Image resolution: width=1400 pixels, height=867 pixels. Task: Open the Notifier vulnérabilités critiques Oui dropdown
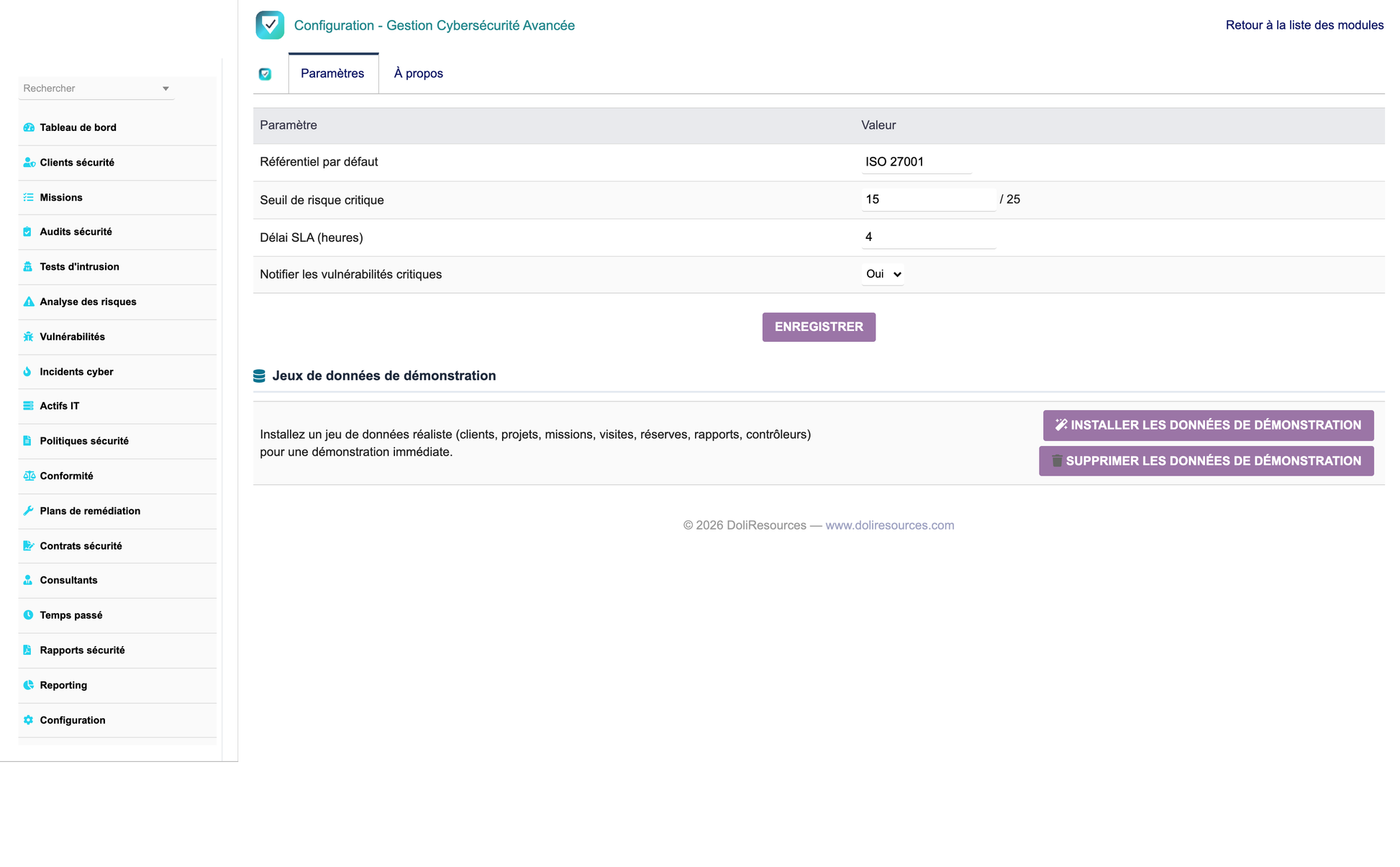pyautogui.click(x=883, y=274)
